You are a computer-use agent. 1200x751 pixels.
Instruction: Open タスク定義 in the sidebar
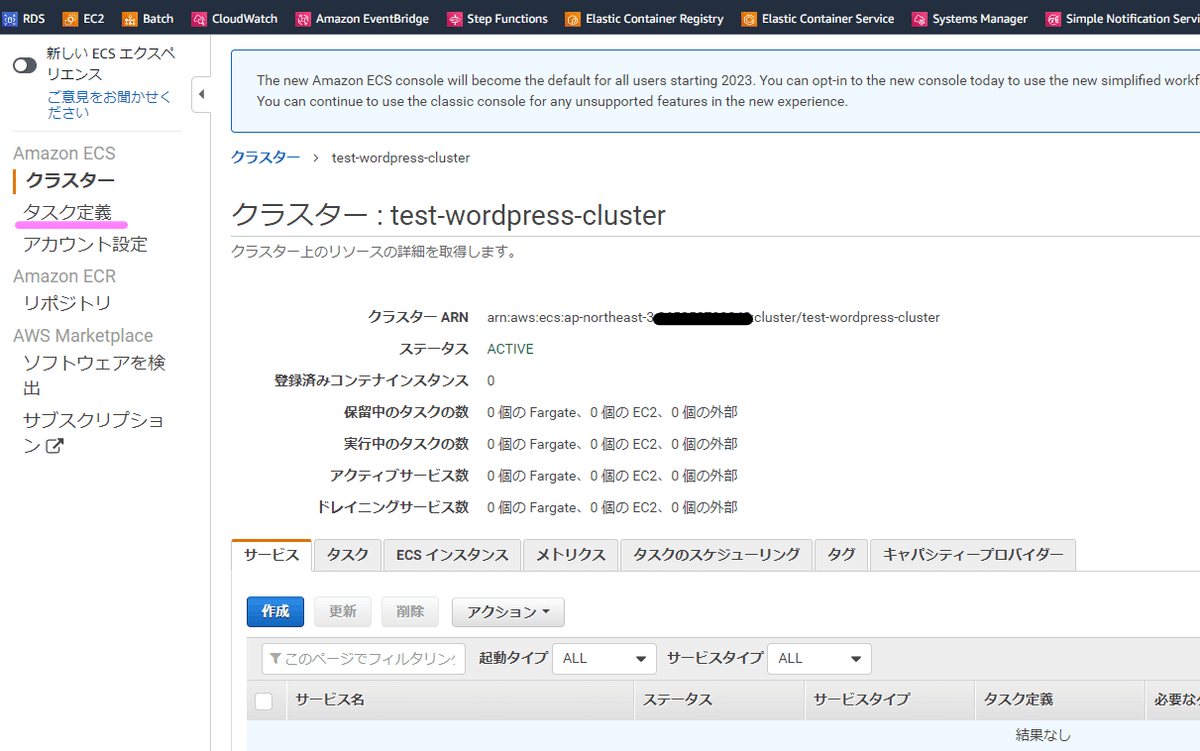coord(67,212)
